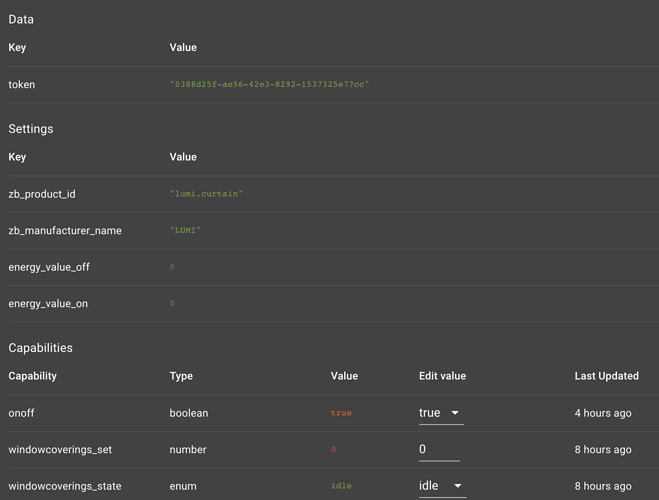Click the energy_value_off value
The width and height of the screenshot is (659, 500).
(x=172, y=267)
